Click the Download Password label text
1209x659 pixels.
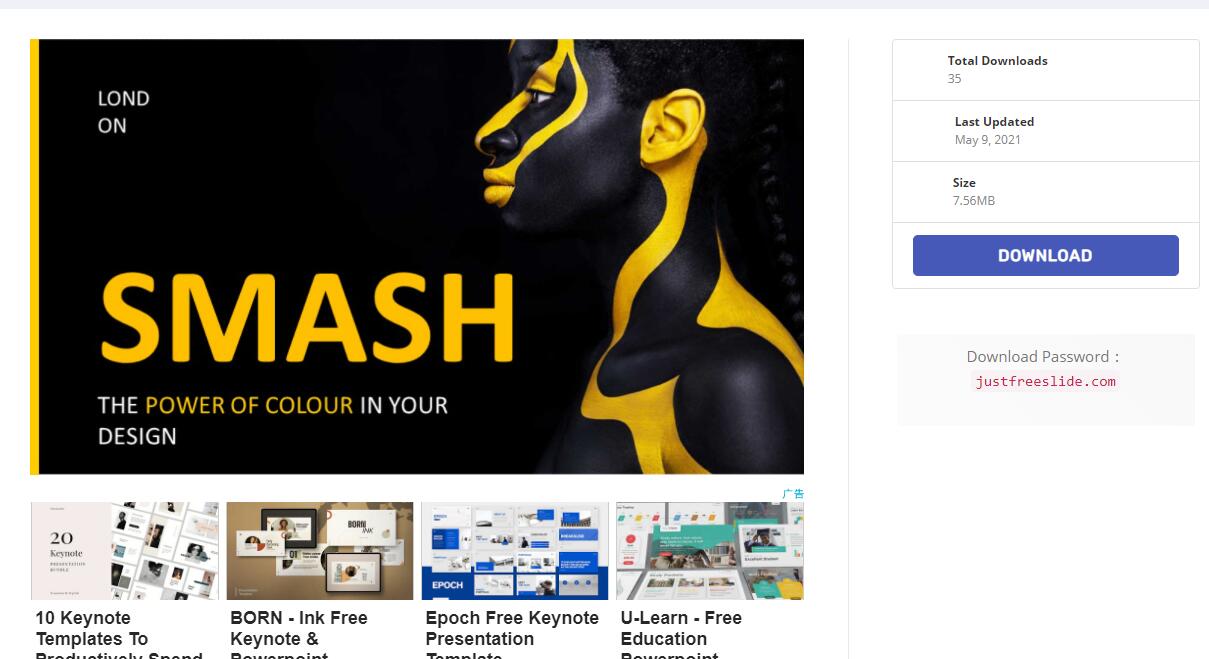1043,356
